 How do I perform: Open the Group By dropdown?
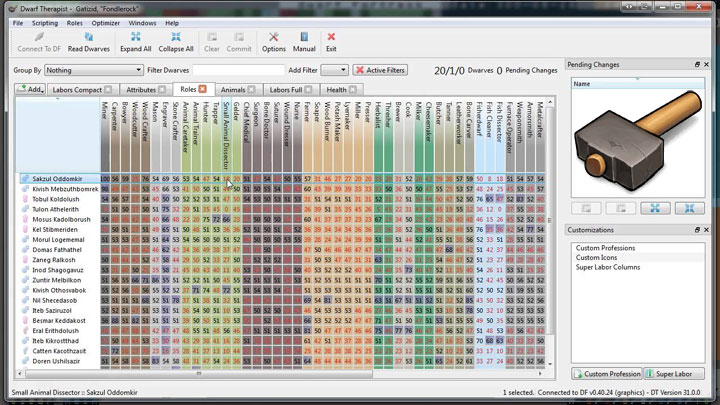92,70
